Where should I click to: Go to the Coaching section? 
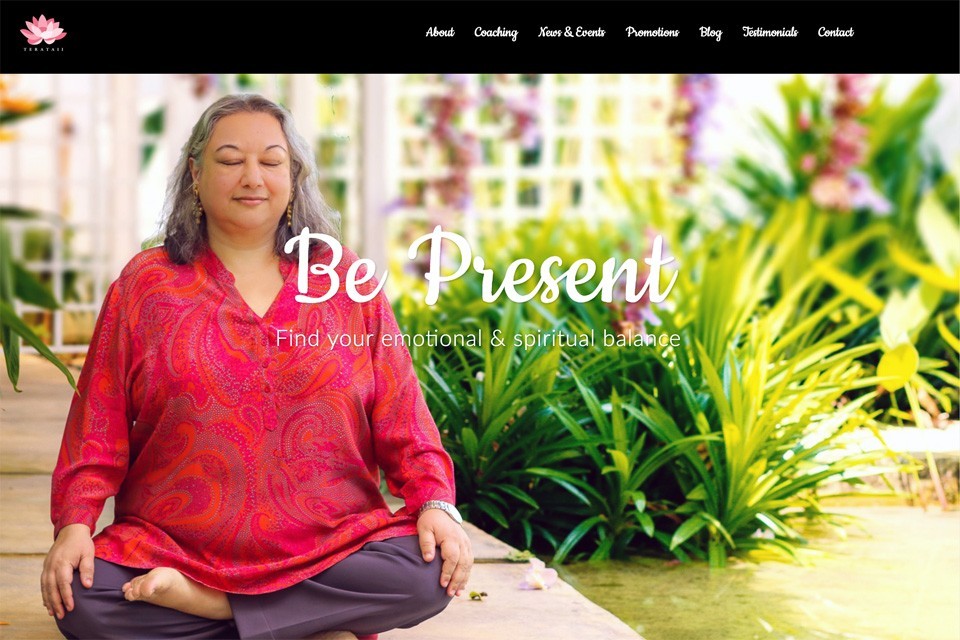click(x=495, y=32)
